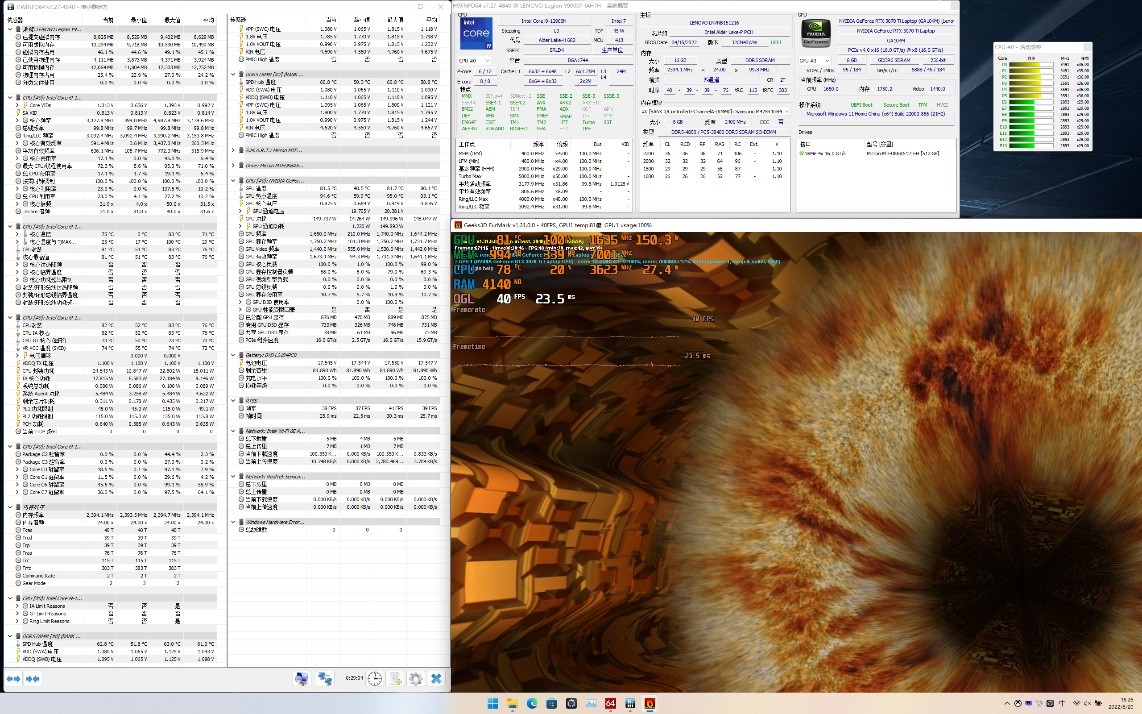Click the 生产商官网 link in CPU panel
Viewport: 1142px width, 714px height.
[612, 50]
